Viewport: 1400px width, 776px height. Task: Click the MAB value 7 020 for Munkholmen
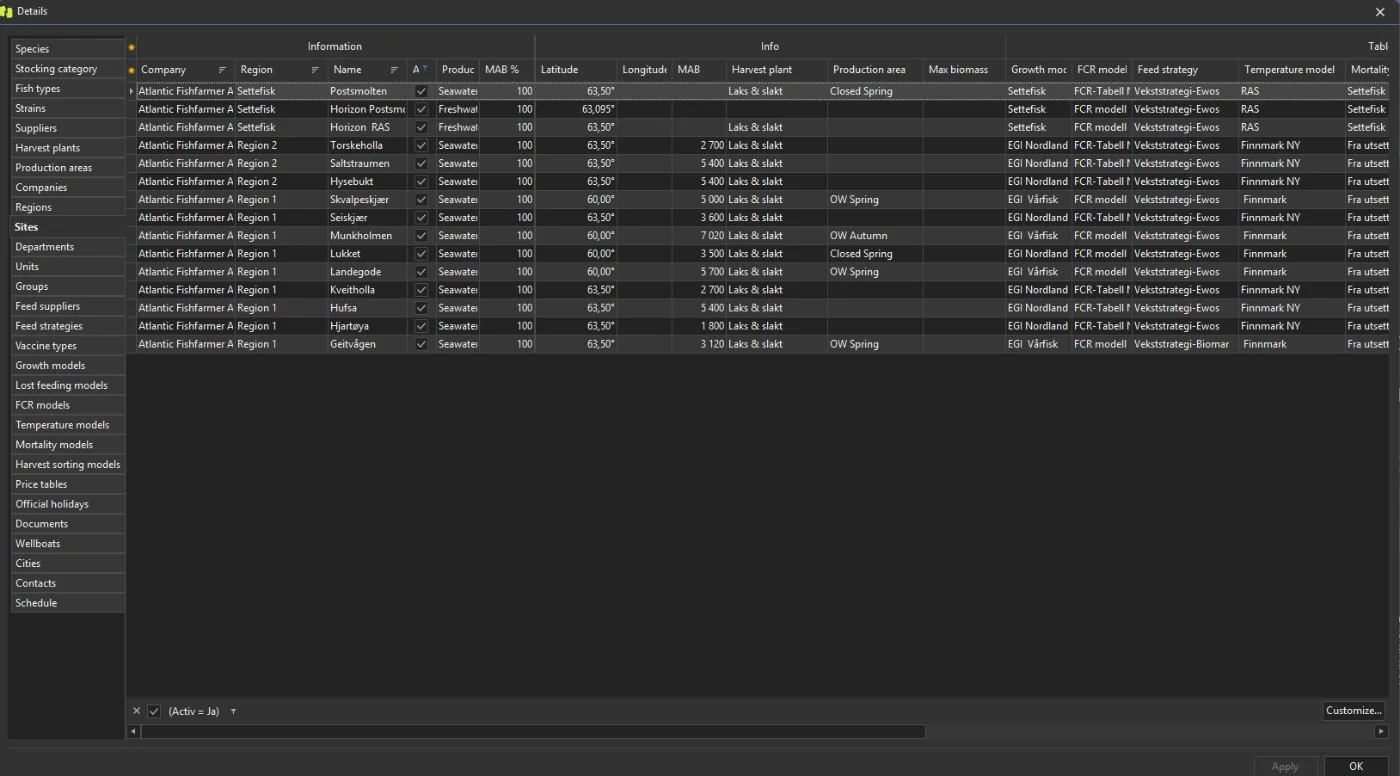point(699,236)
